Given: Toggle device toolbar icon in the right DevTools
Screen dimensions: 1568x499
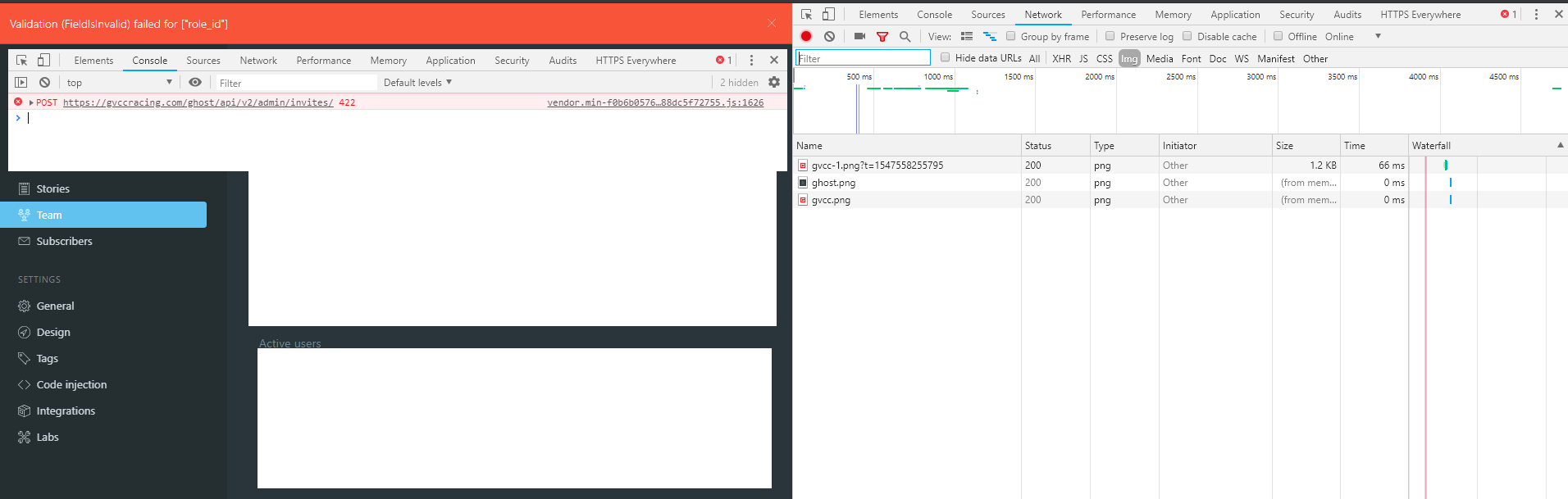Looking at the screenshot, I should tap(828, 14).
